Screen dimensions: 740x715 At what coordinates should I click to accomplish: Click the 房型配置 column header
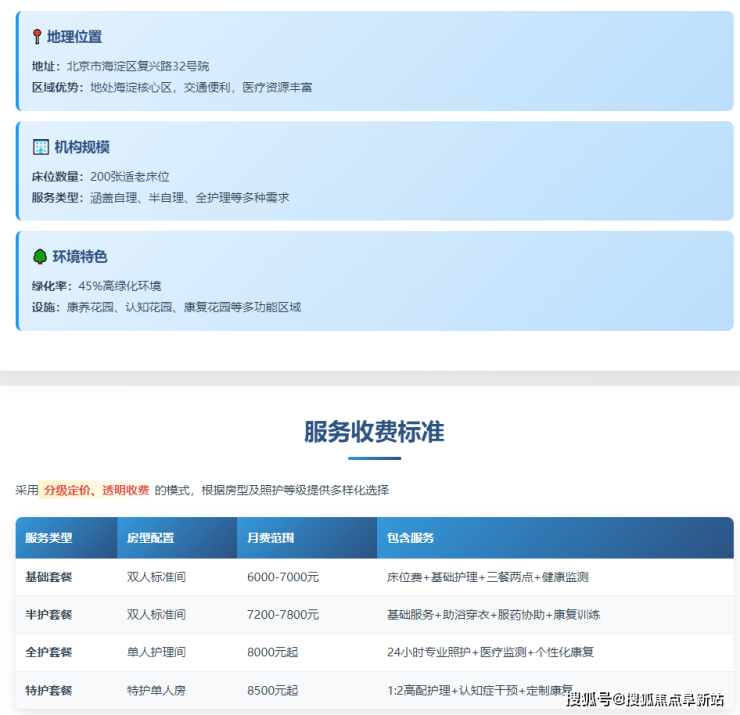[150, 538]
